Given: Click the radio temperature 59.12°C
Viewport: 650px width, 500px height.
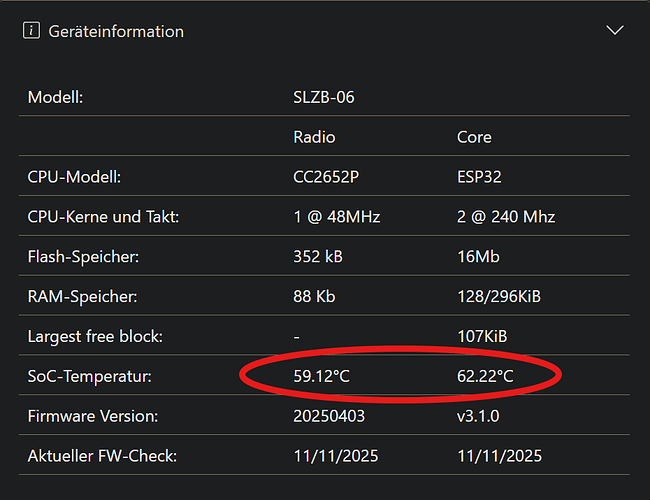Looking at the screenshot, I should pos(322,376).
